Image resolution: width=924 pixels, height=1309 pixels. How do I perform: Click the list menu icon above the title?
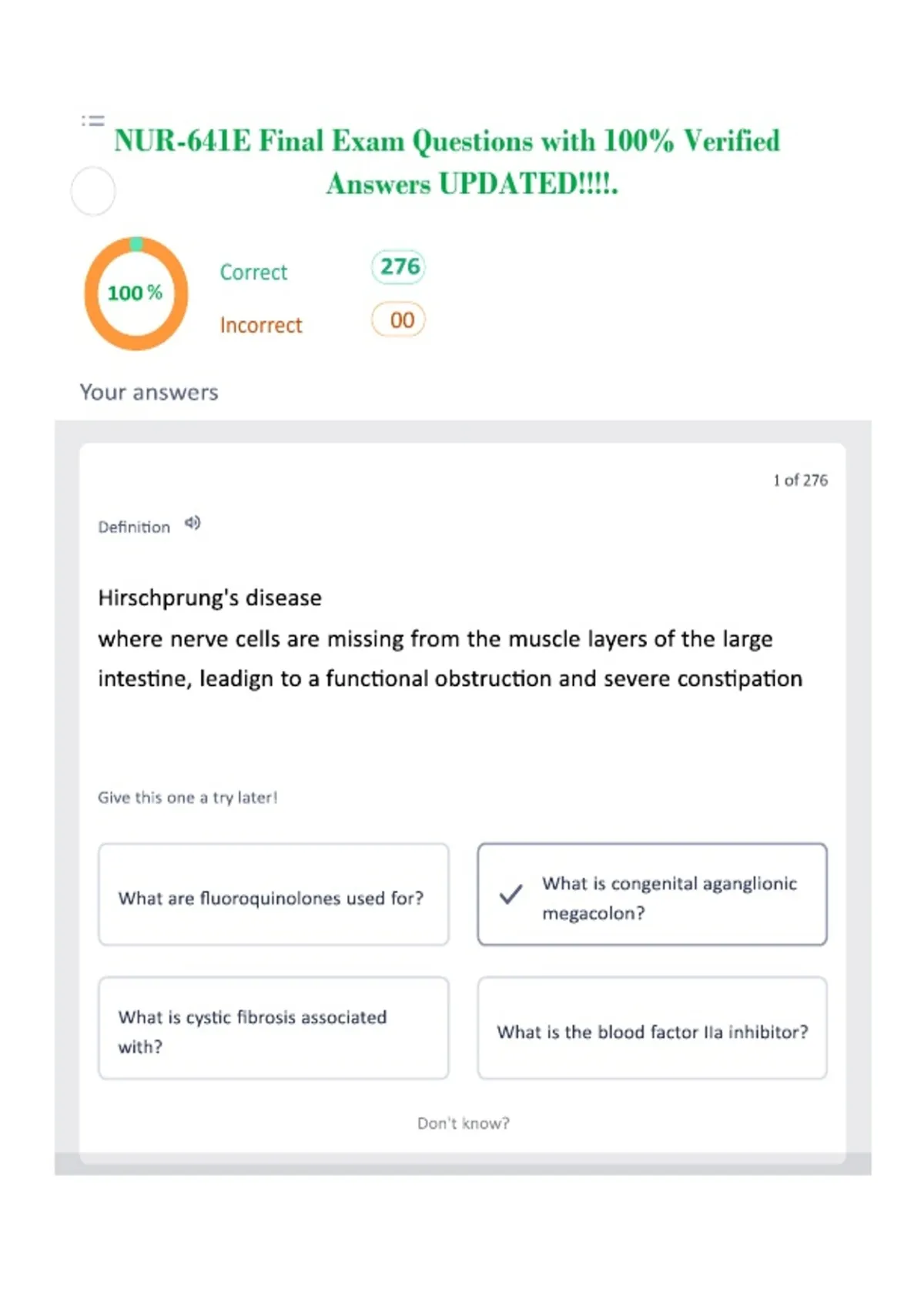pos(93,120)
